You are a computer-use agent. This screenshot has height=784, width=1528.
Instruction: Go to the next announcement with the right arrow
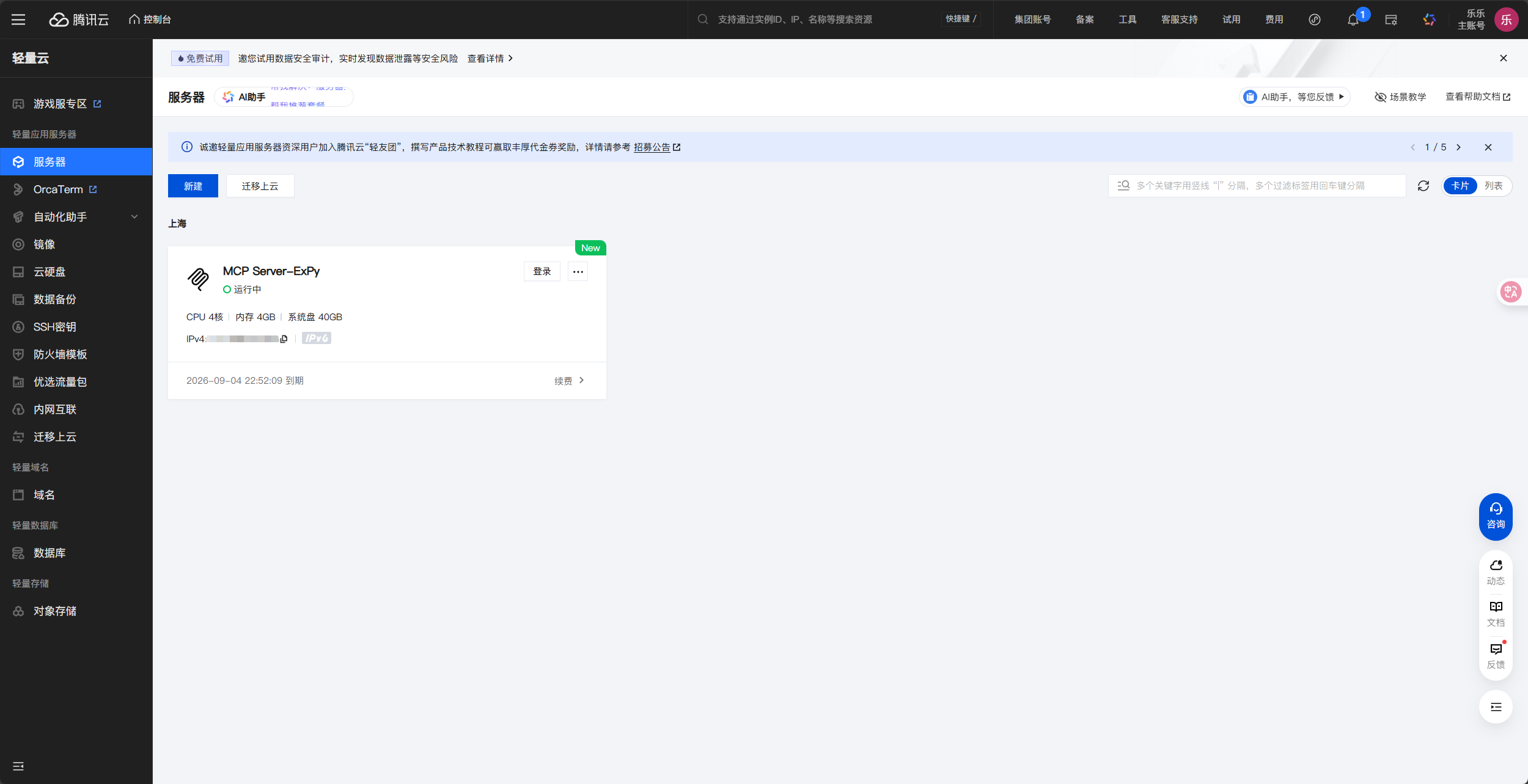point(1458,147)
